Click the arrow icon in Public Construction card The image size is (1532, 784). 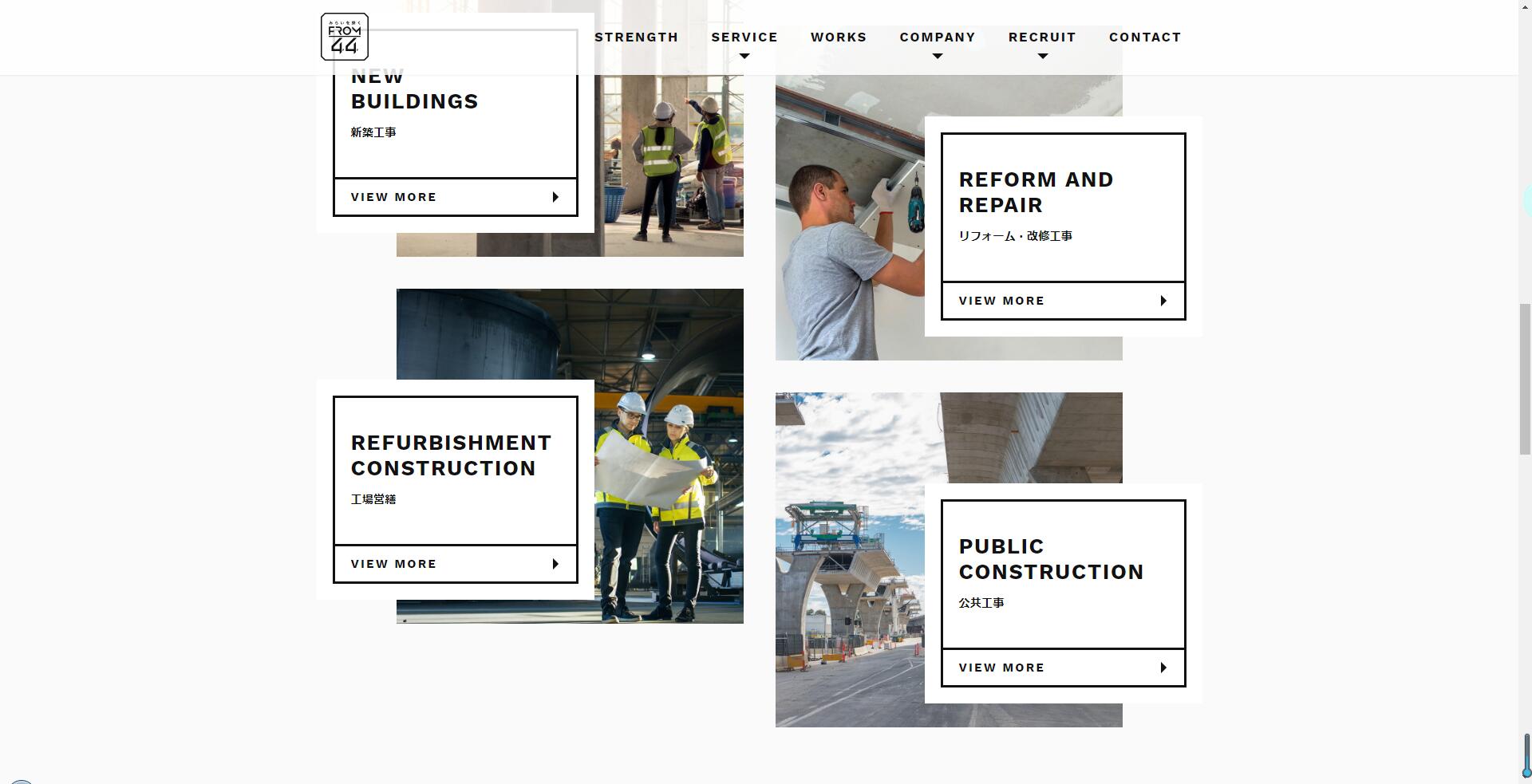point(1163,668)
